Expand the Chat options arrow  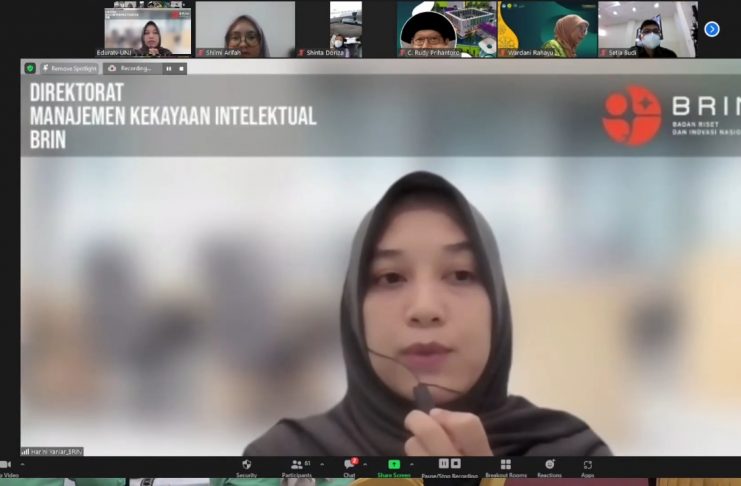coord(365,465)
